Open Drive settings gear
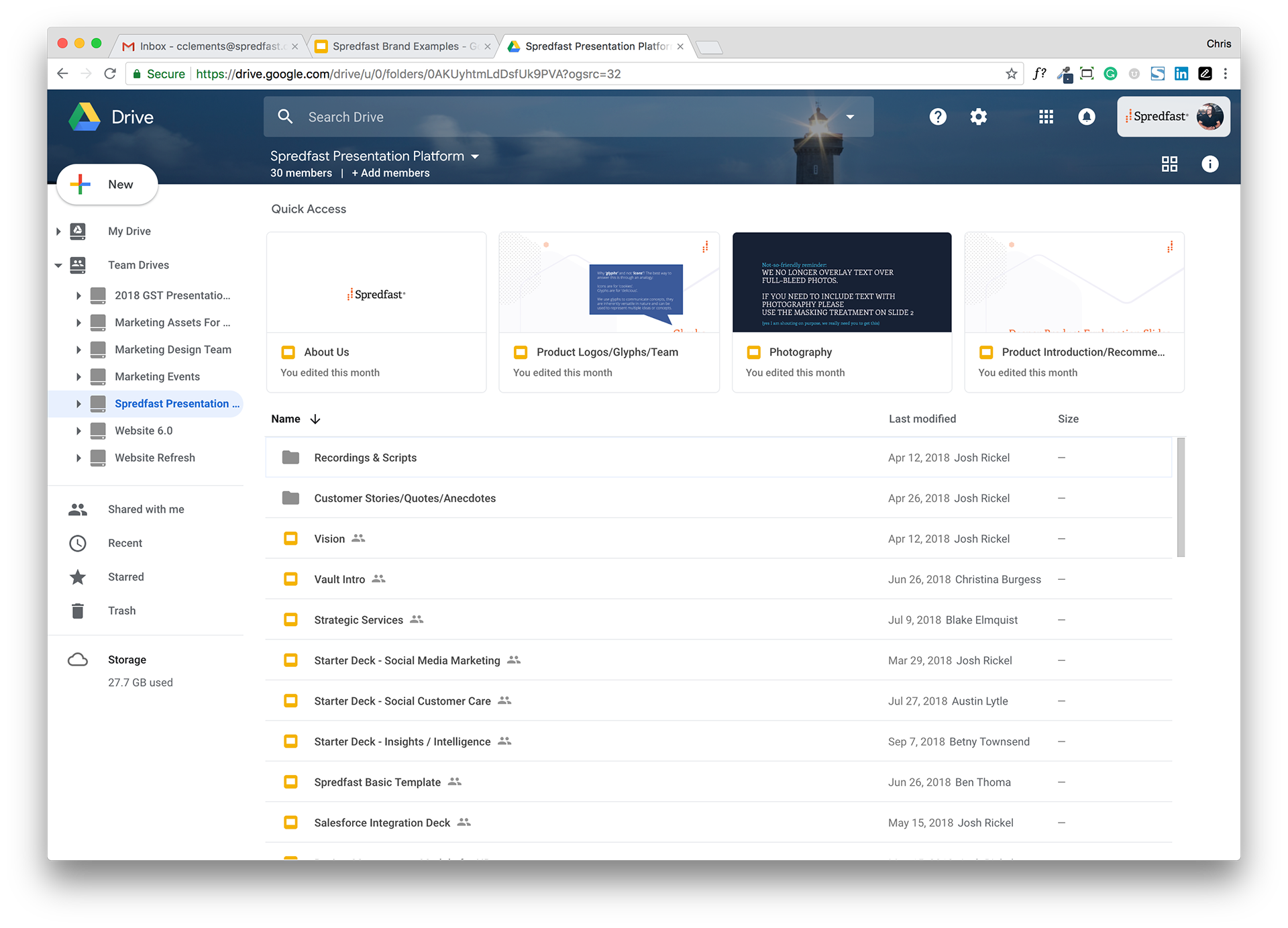 click(x=979, y=117)
